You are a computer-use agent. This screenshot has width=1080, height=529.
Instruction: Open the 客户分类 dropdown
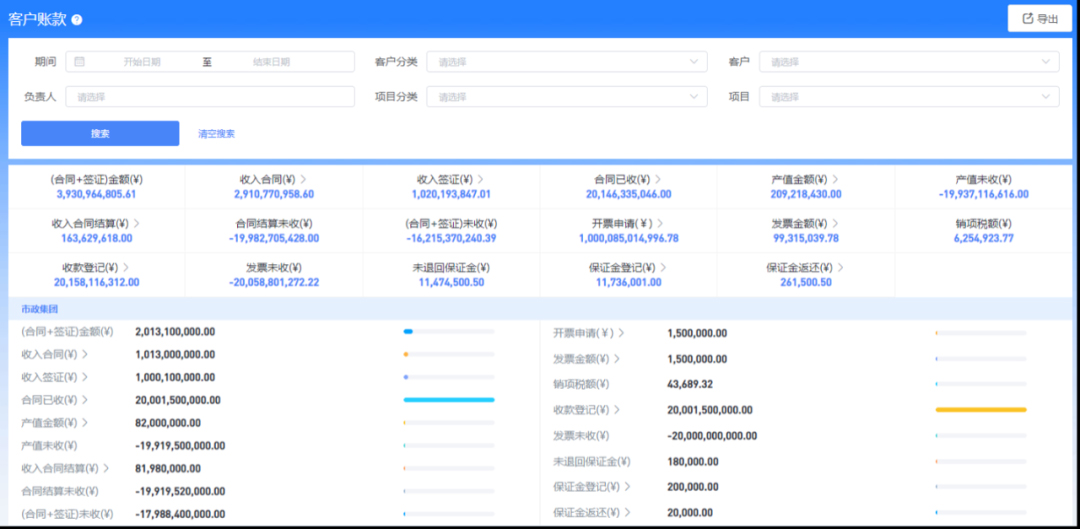click(567, 62)
